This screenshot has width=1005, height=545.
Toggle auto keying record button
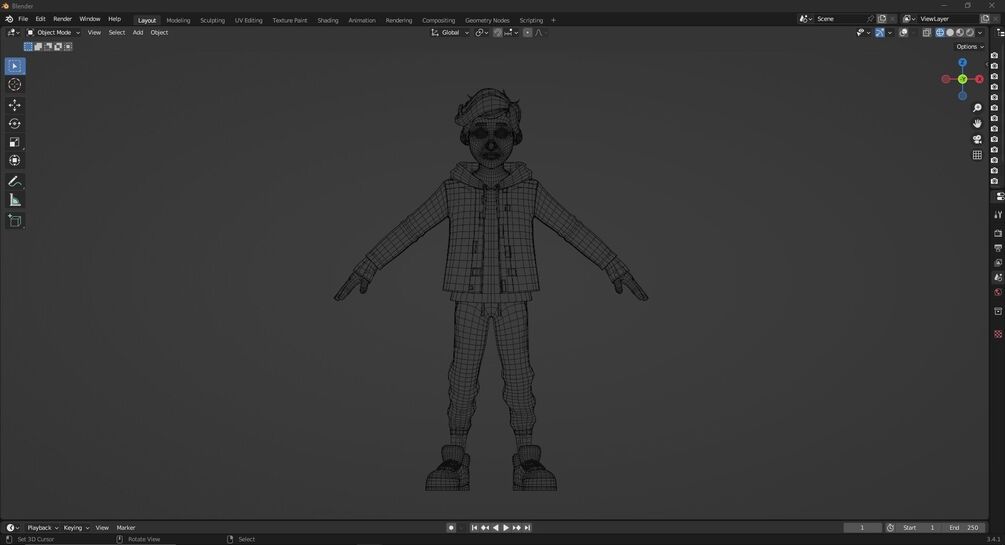(451, 528)
